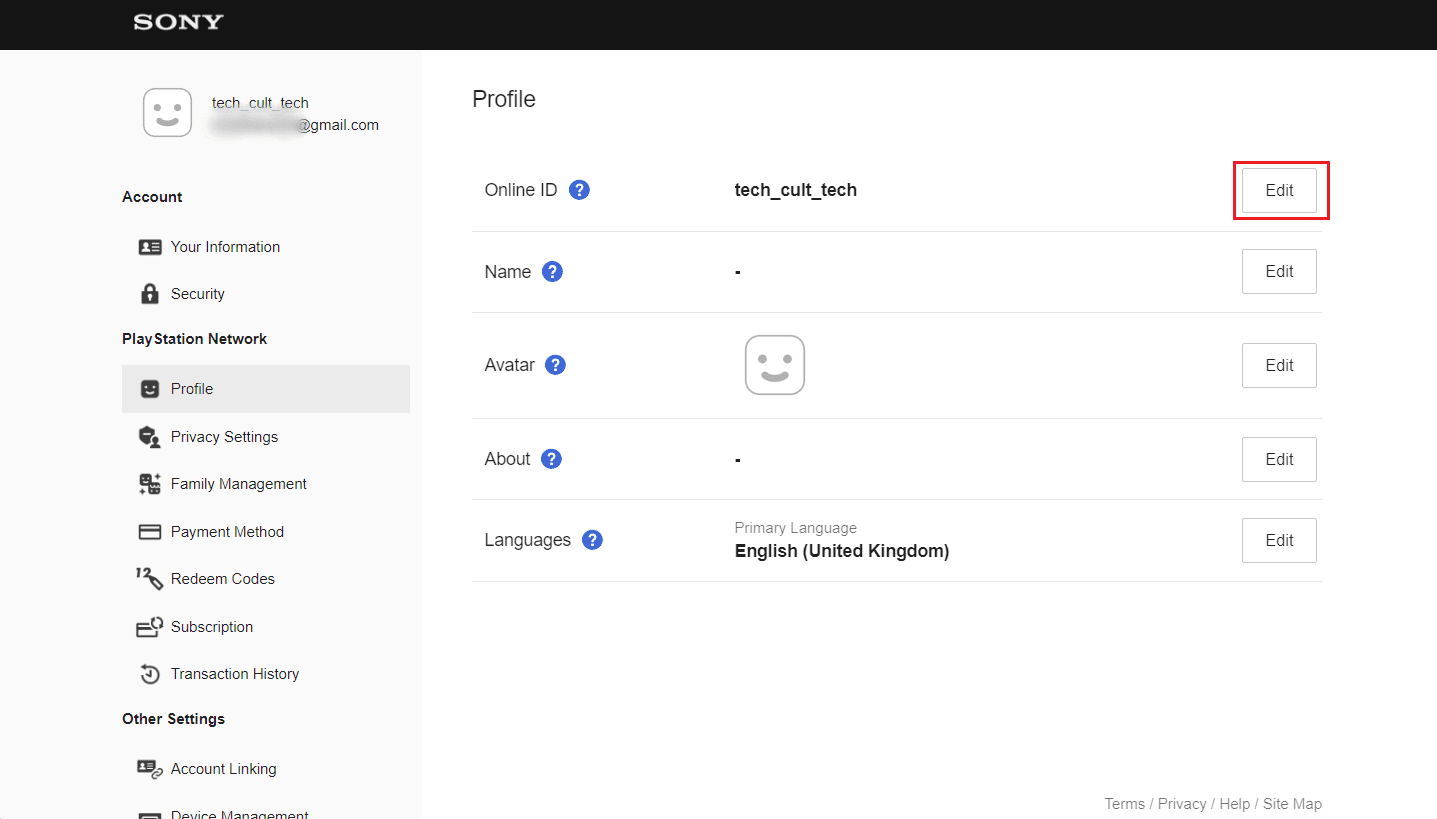Image resolution: width=1437 pixels, height=819 pixels.
Task: Navigate to Subscription settings
Action: 212,627
